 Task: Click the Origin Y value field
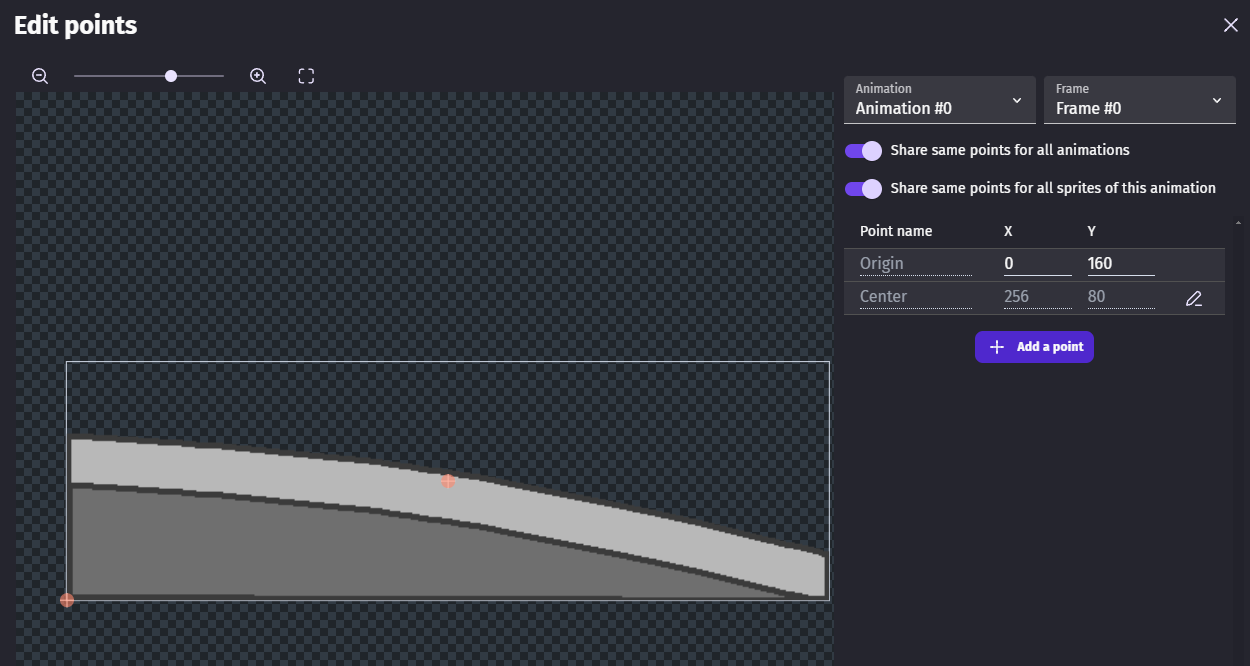point(1120,264)
